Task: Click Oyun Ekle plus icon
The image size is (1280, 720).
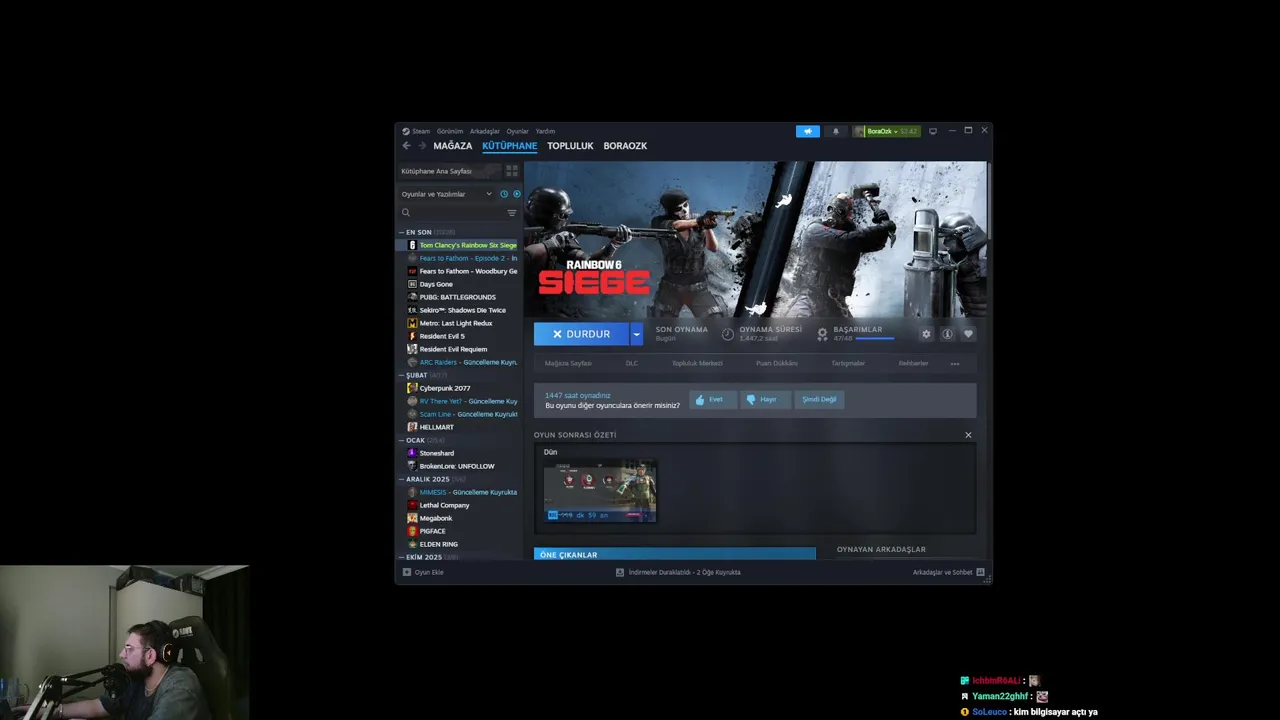Action: point(407,572)
